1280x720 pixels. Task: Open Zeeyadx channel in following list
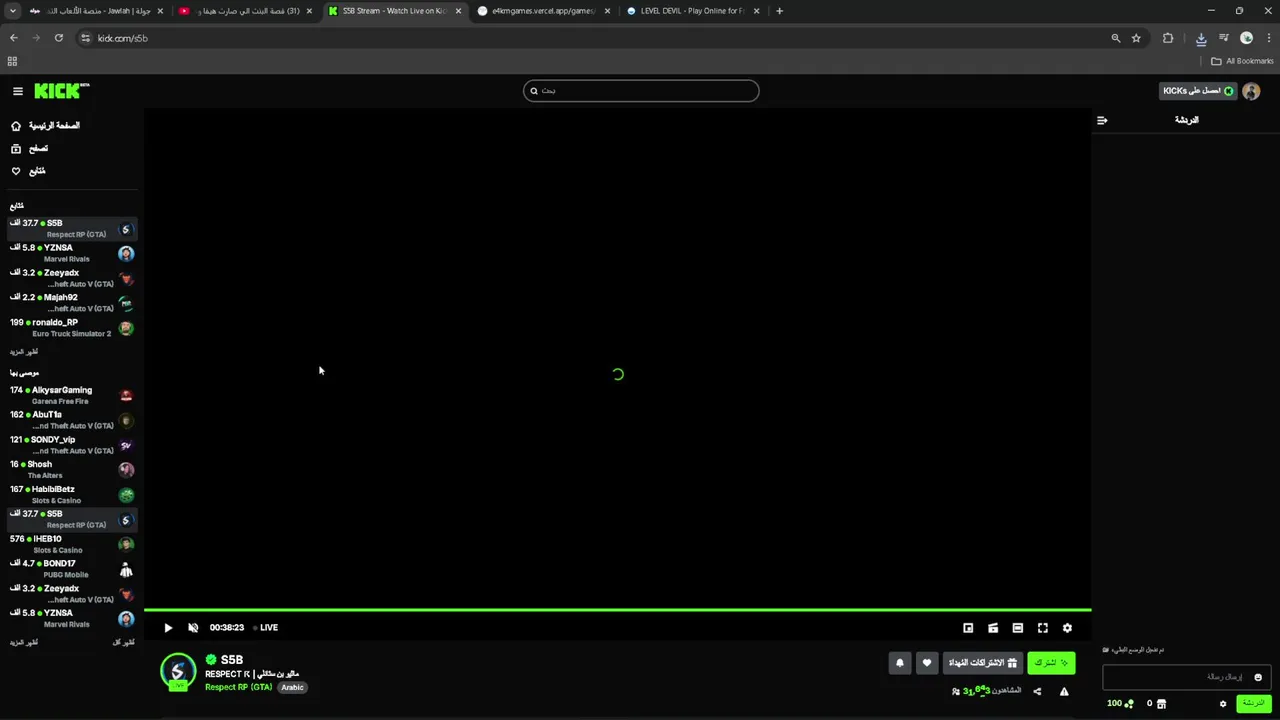click(72, 279)
